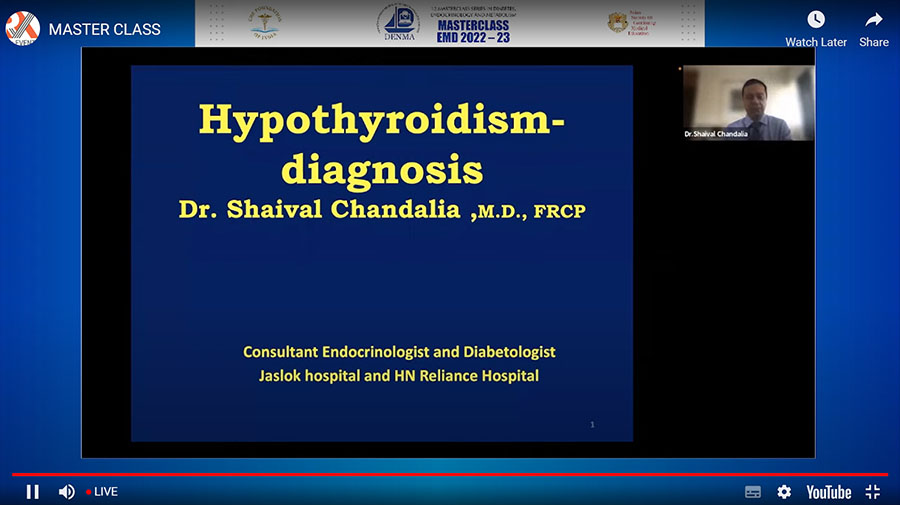Screen dimensions: 900x505
Task: Mute the video volume speaker icon
Action: (67, 492)
